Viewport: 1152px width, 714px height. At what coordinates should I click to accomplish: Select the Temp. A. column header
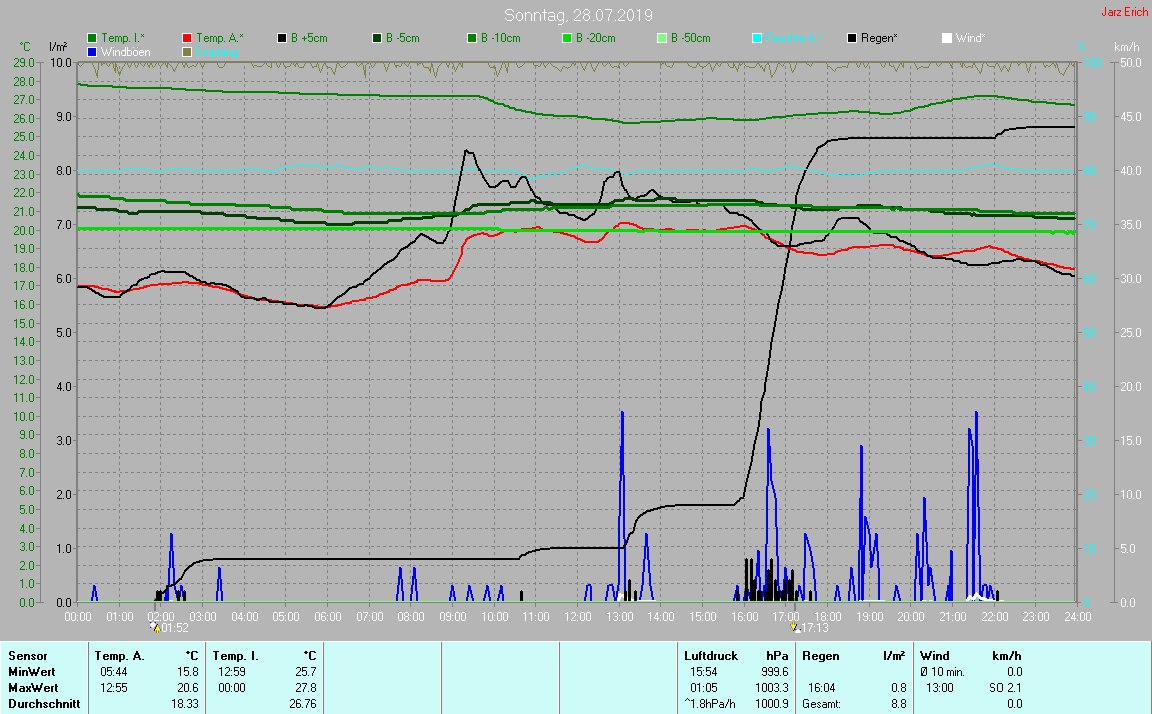[x=119, y=656]
